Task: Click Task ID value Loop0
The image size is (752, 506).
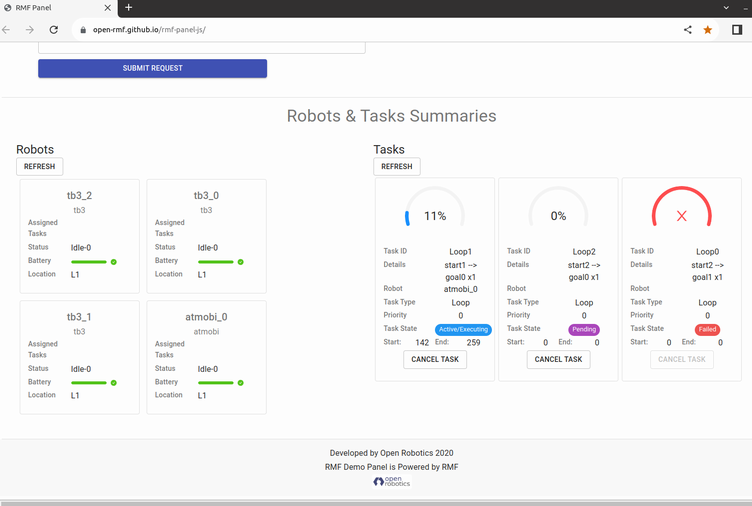Action: coord(707,251)
